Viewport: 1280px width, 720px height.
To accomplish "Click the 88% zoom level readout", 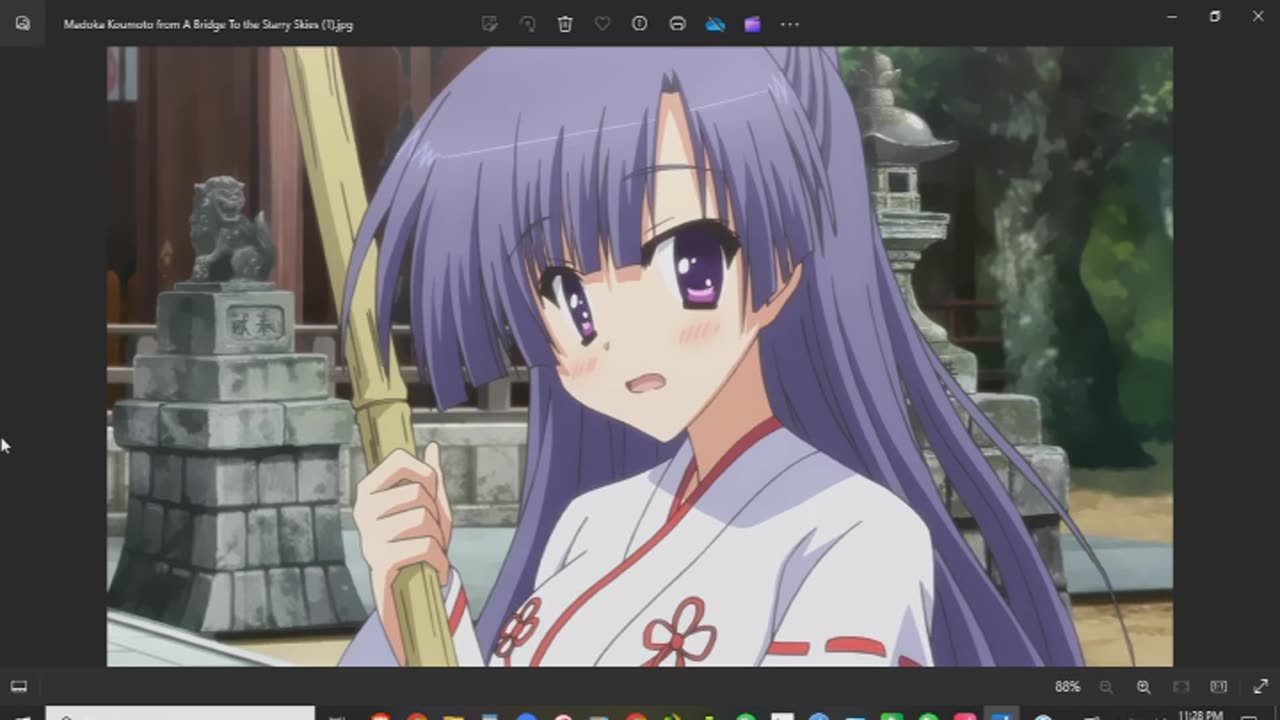I will (x=1067, y=687).
